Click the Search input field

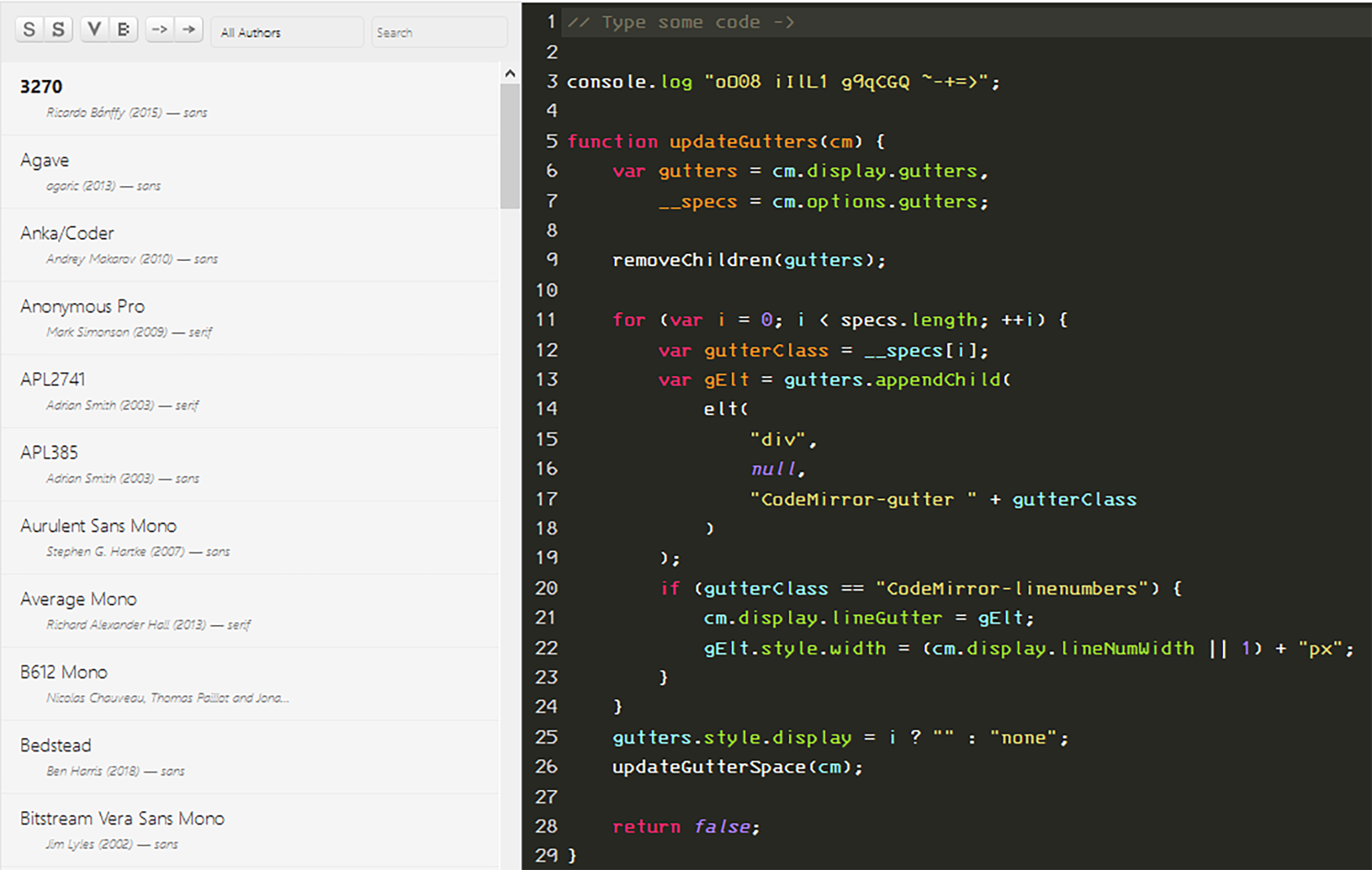(439, 33)
